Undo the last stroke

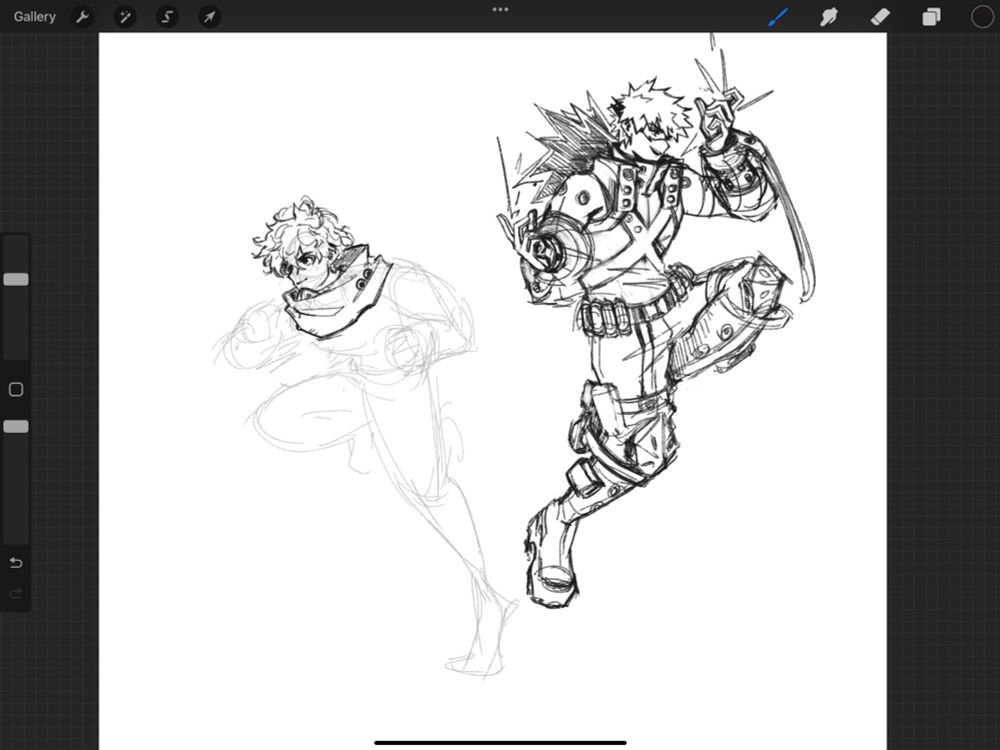[x=16, y=562]
